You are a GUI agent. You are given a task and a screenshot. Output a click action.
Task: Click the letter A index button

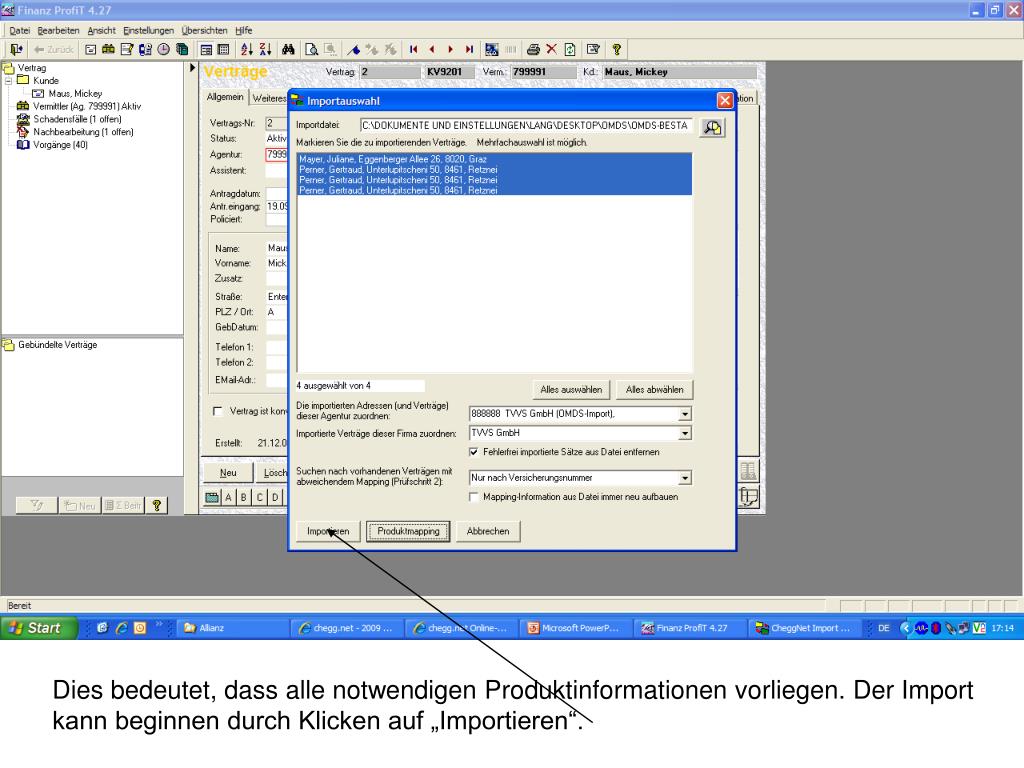click(229, 498)
